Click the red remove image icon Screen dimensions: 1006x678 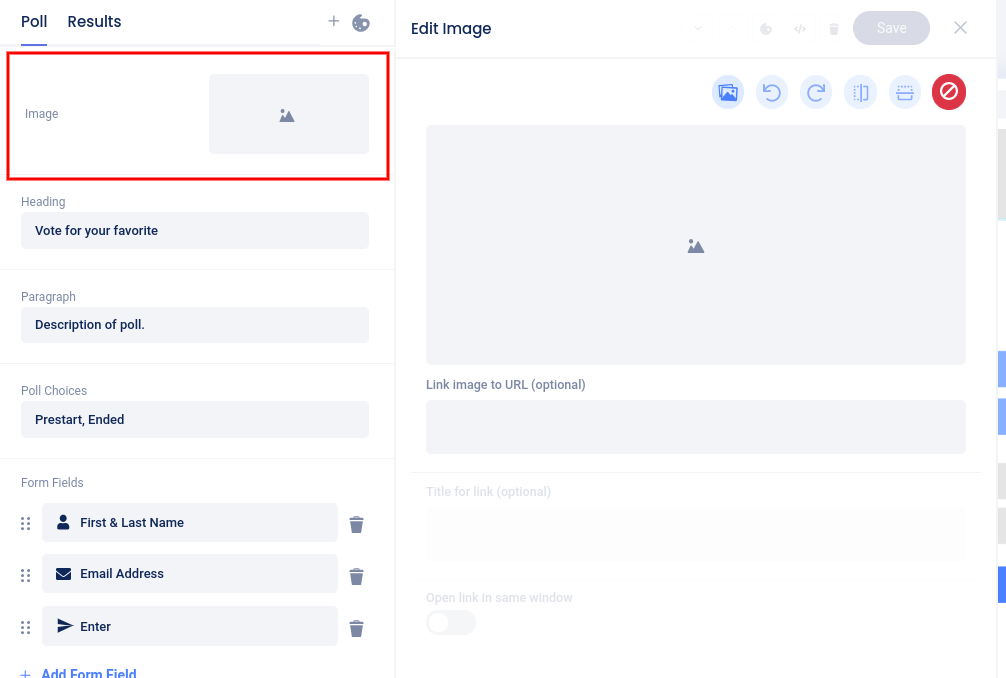point(949,93)
